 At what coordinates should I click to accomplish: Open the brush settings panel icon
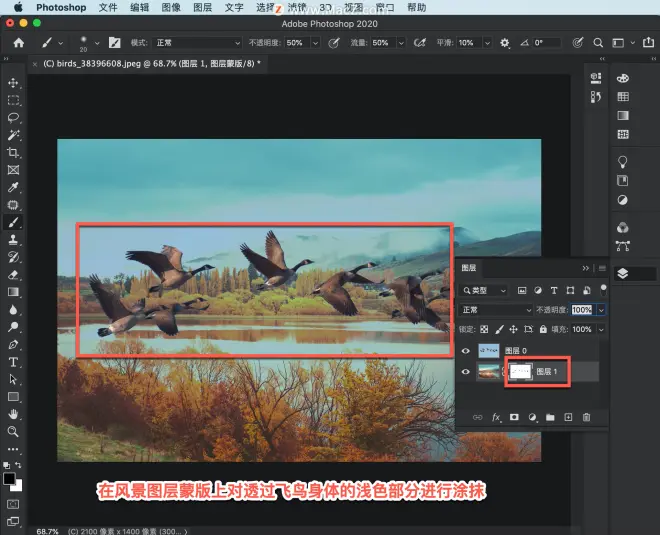point(114,43)
